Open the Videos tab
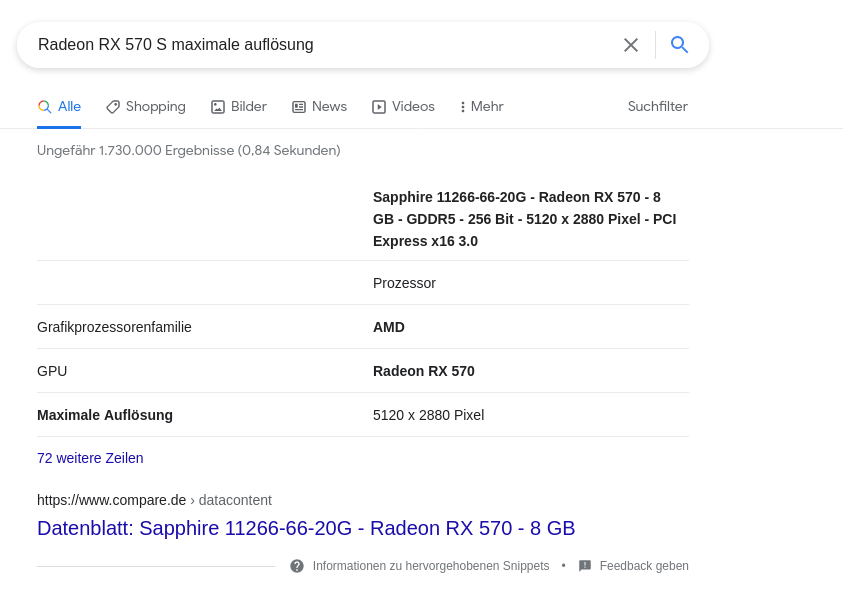Viewport: 843px width, 609px height. coord(403,107)
